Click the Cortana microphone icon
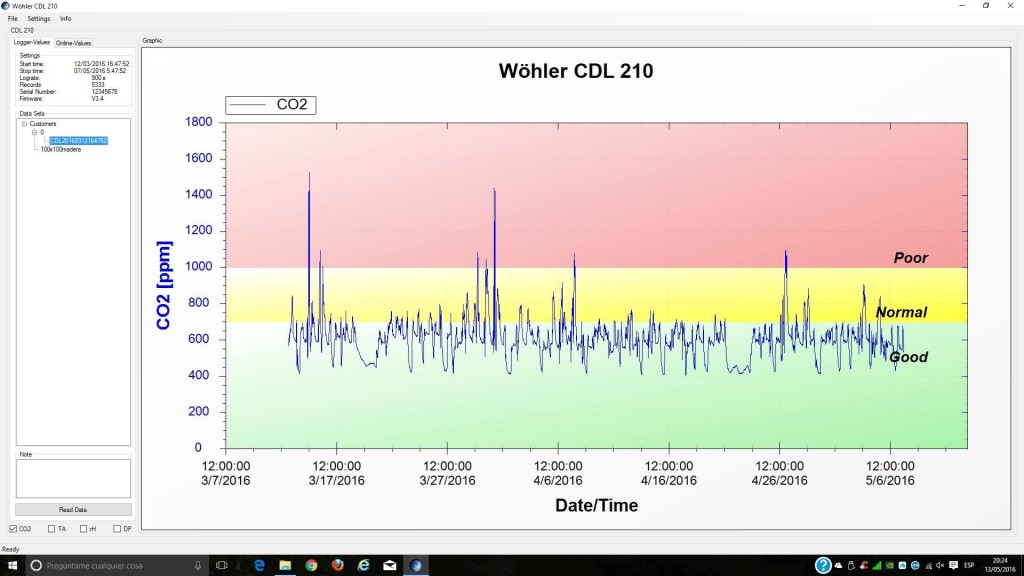1024x576 pixels. click(x=198, y=566)
